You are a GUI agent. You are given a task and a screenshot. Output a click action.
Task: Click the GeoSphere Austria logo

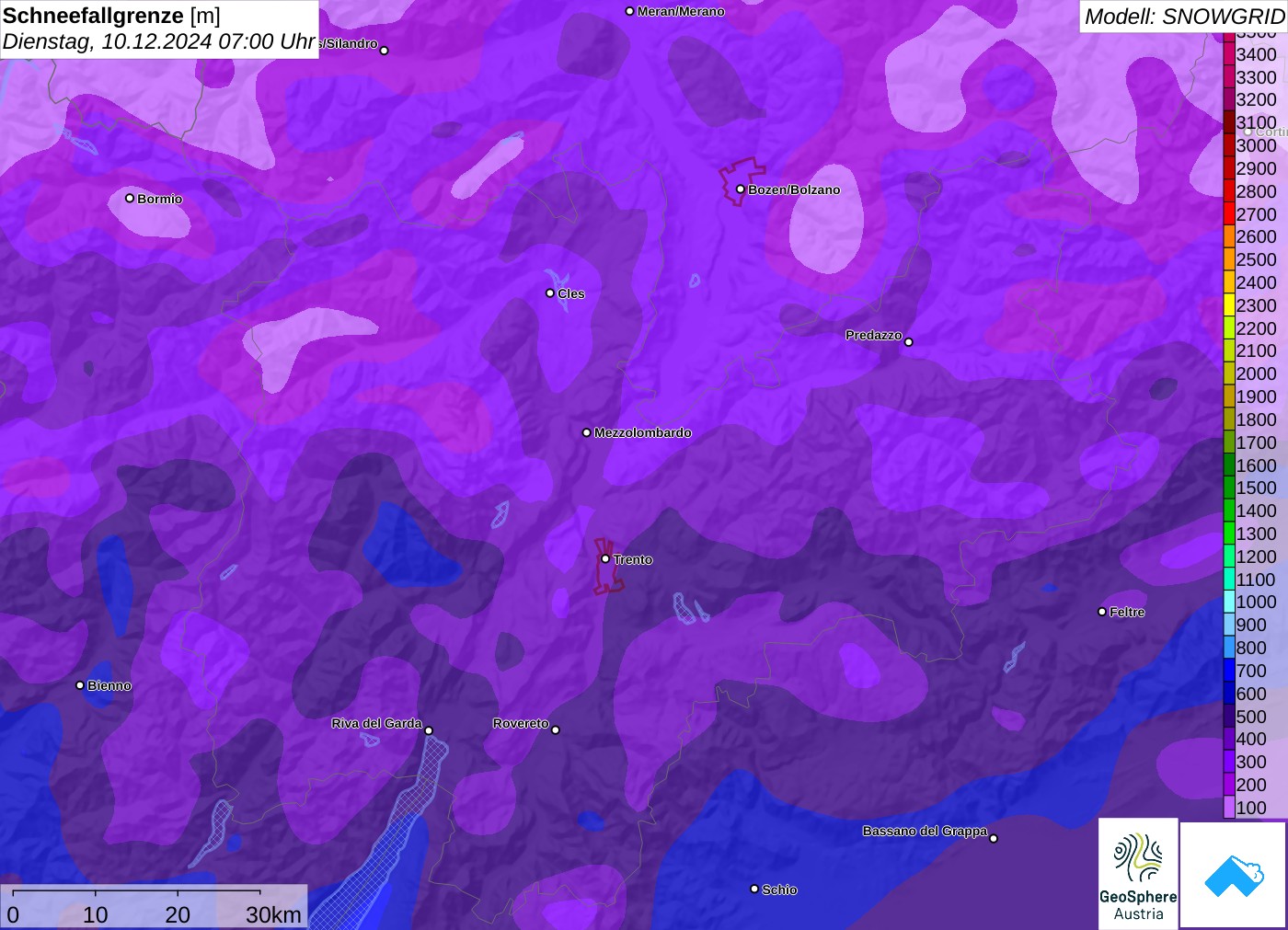pyautogui.click(x=1138, y=873)
